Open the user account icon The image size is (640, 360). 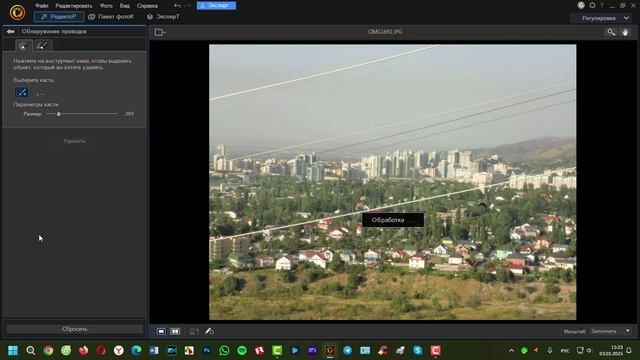tap(581, 5)
